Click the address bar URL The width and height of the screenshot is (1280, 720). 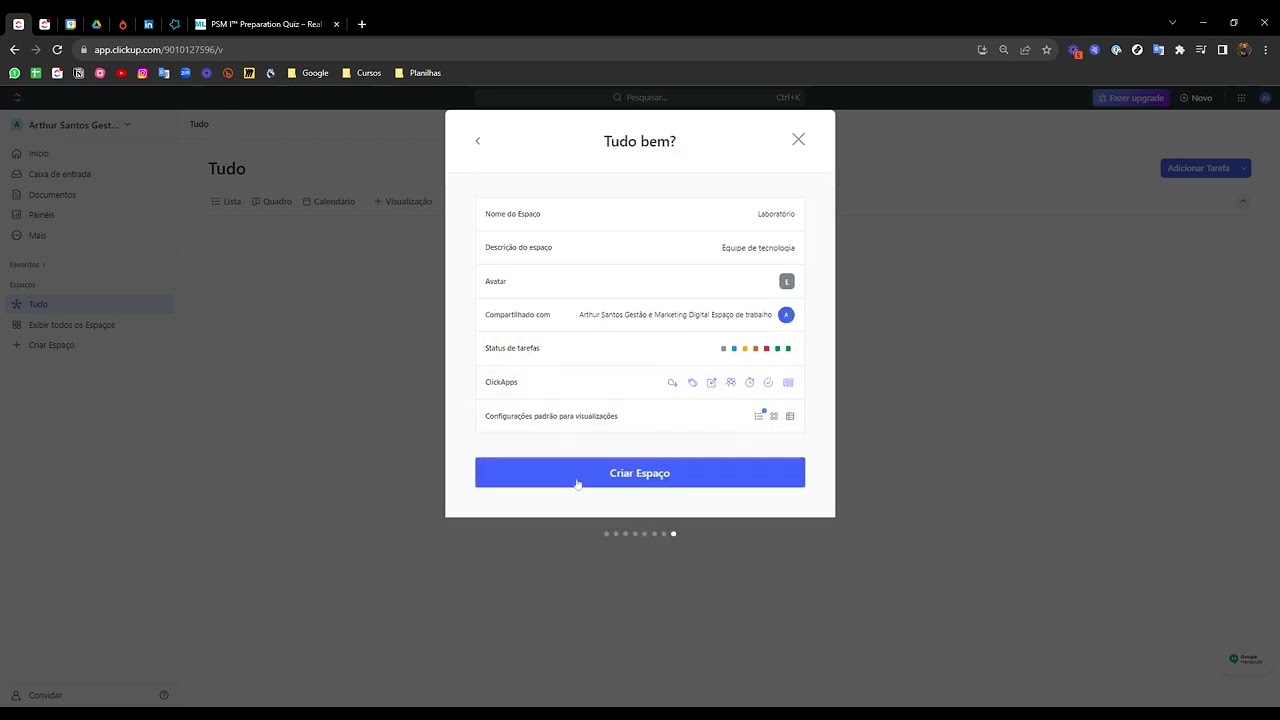click(x=159, y=50)
